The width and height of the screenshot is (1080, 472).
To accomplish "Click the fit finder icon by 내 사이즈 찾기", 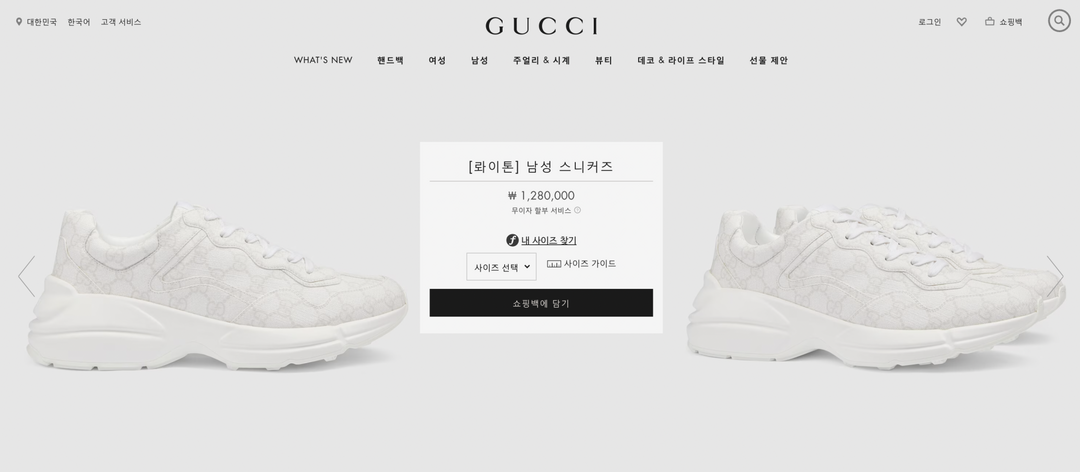I will [512, 240].
